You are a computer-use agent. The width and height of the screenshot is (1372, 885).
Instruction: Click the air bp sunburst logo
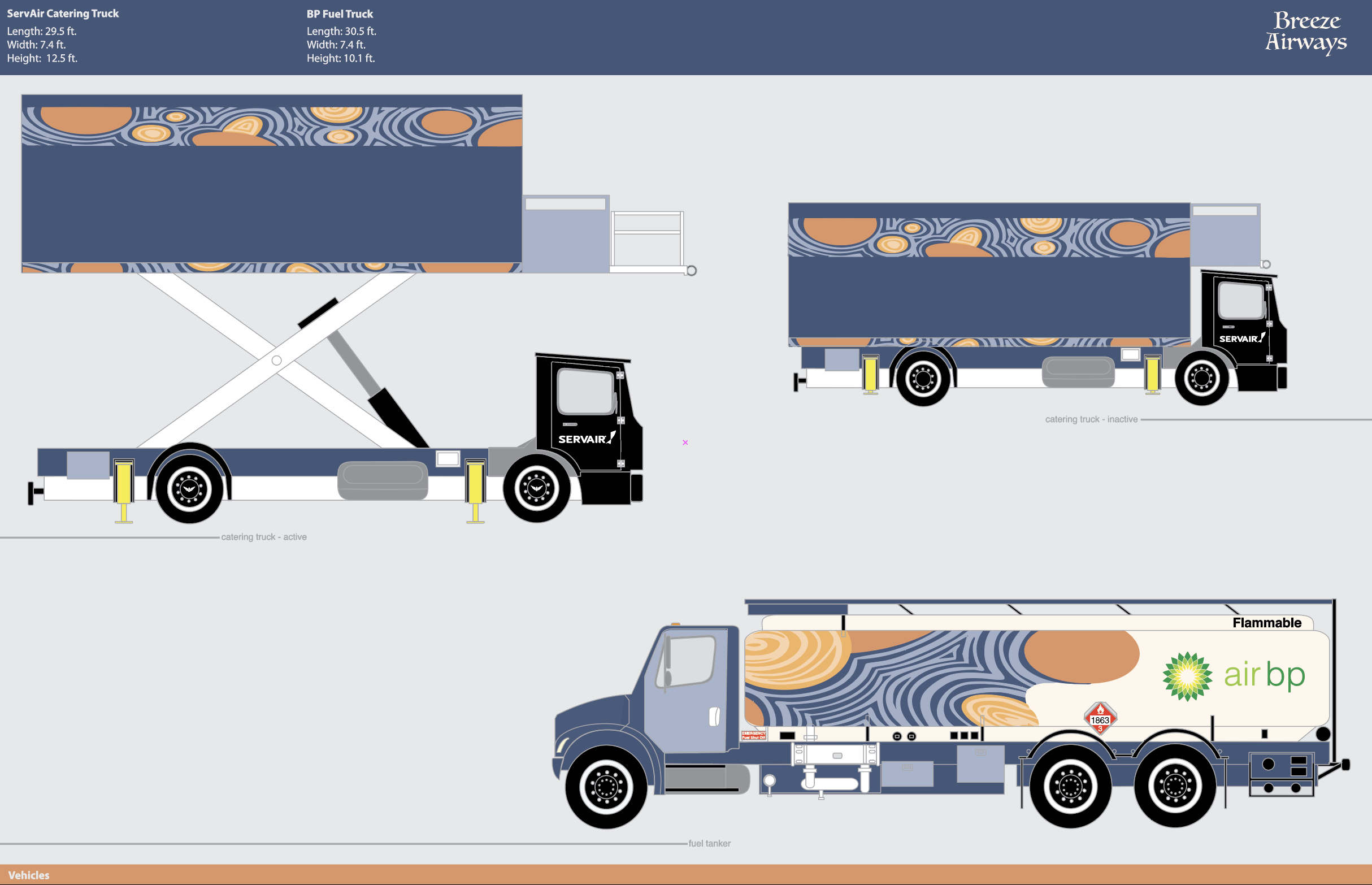[1187, 676]
